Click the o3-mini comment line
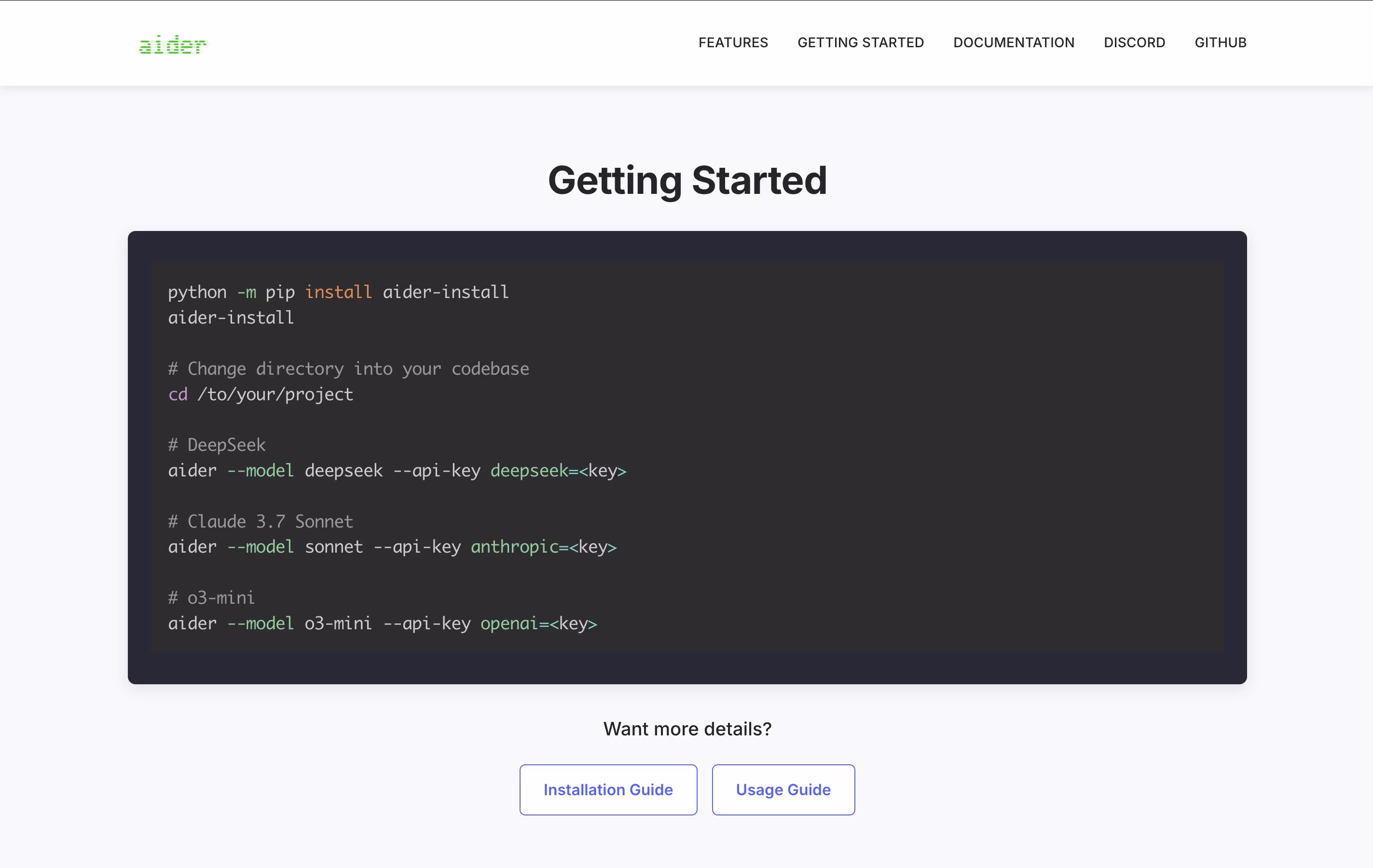The width and height of the screenshot is (1373, 868). click(x=211, y=598)
